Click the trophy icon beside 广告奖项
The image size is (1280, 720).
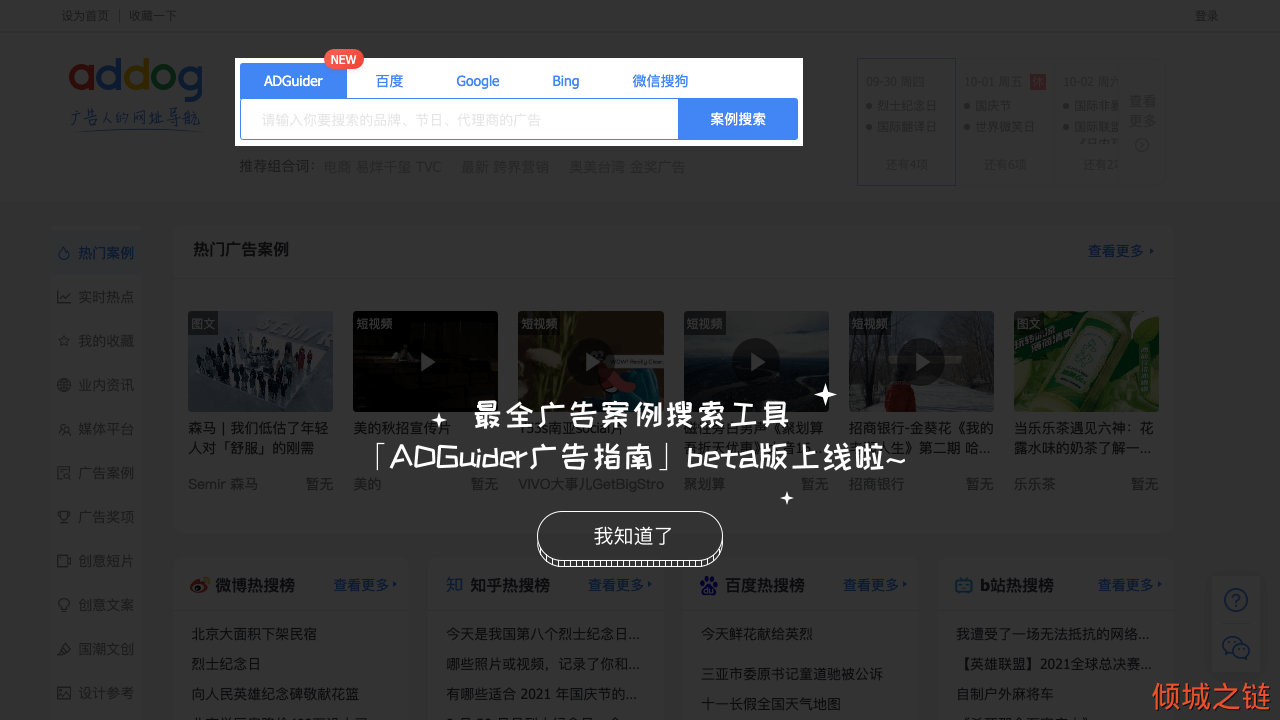pyautogui.click(x=64, y=517)
